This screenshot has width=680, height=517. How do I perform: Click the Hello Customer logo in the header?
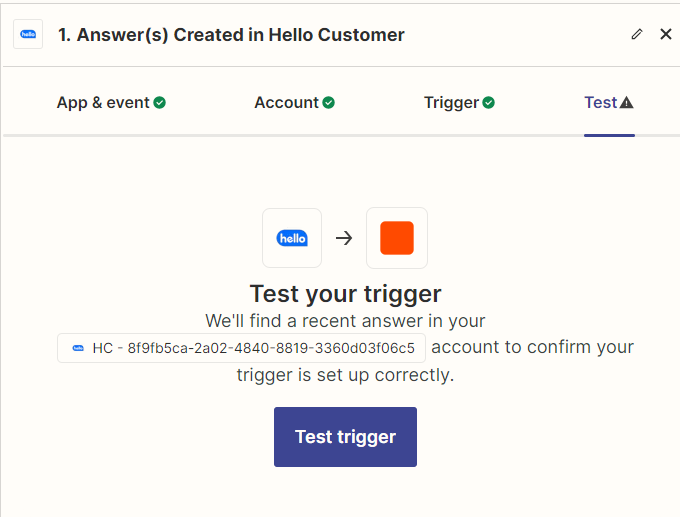click(x=28, y=34)
